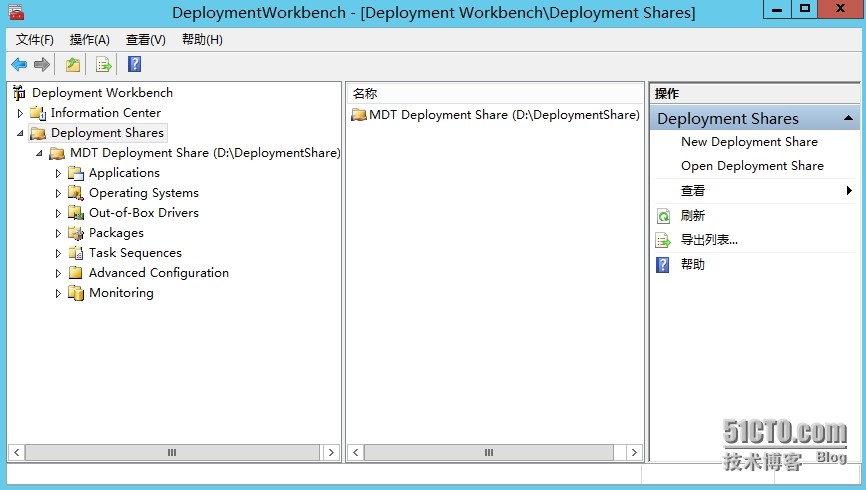The height and width of the screenshot is (490, 866).
Task: Expand the Out-of-Box Drivers node
Action: click(58, 213)
